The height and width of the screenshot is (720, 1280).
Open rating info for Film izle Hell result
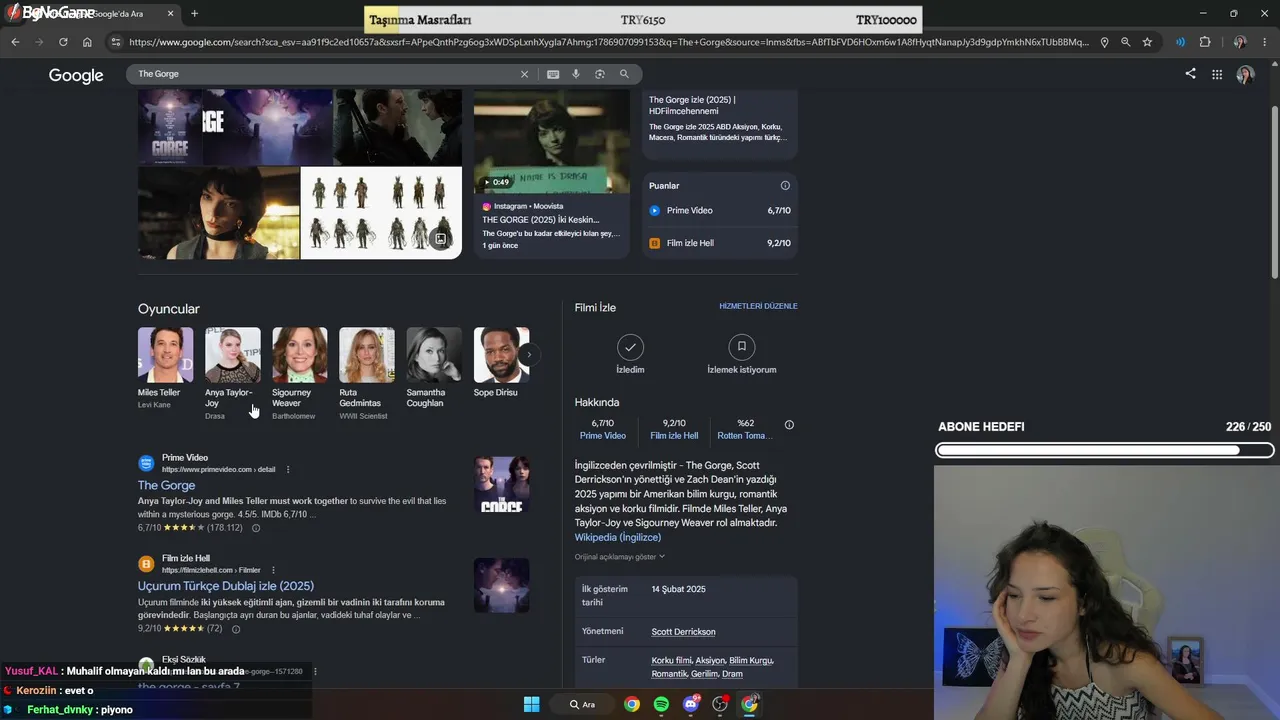(x=236, y=629)
